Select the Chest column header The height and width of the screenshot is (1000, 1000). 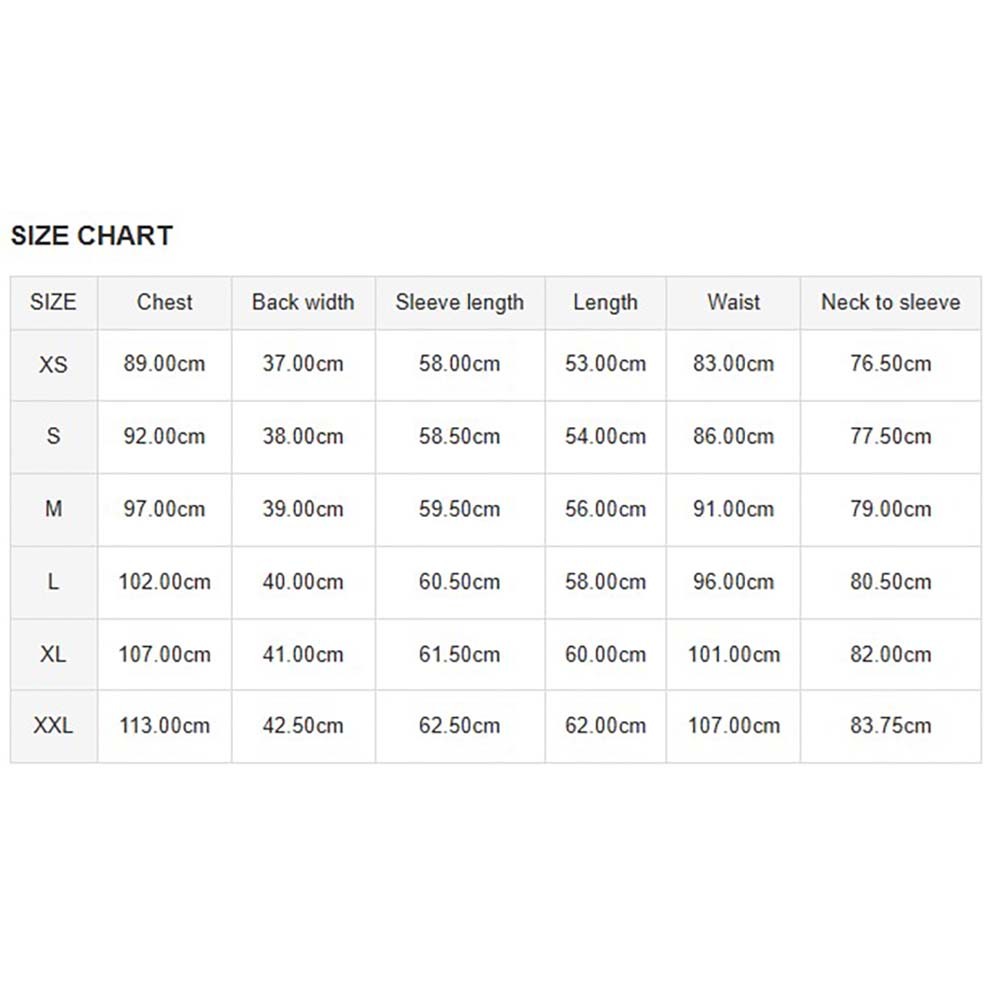click(x=164, y=302)
